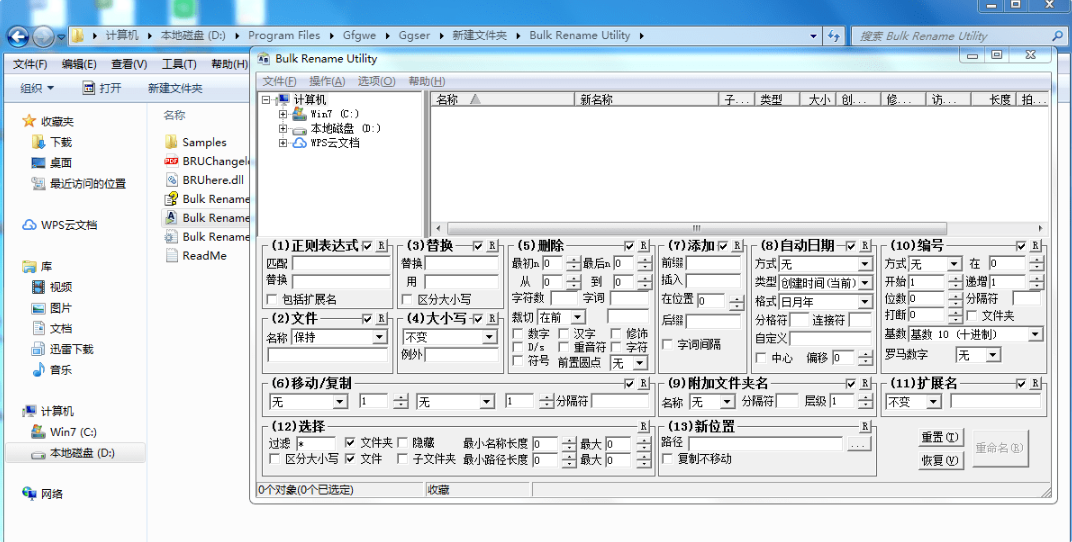Open the 基数 10 (十进制) dropdown
Screen dimensions: 1072x542
point(1036,334)
